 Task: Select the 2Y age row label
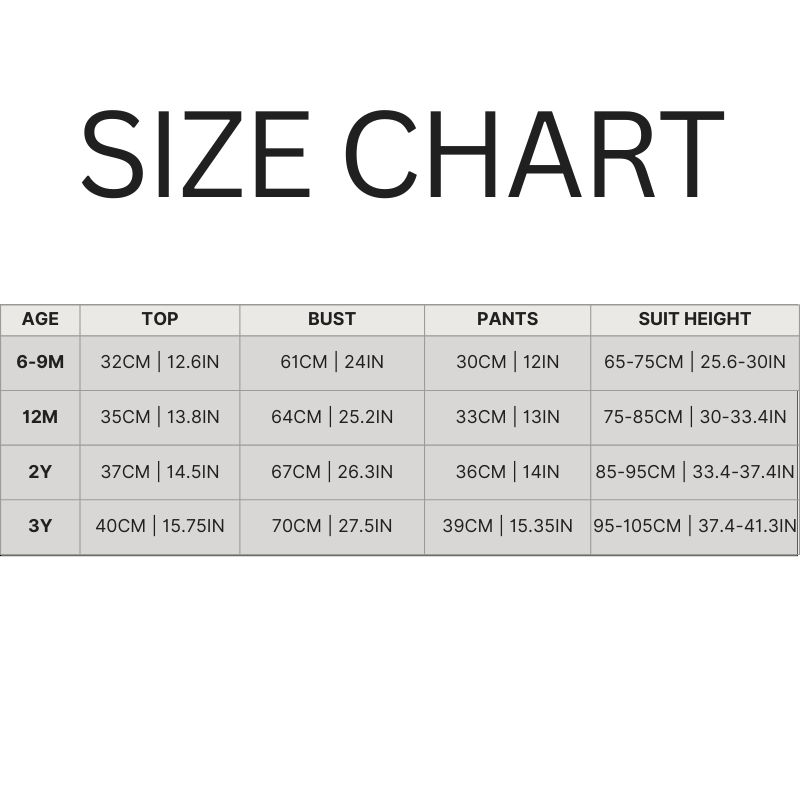tap(40, 472)
